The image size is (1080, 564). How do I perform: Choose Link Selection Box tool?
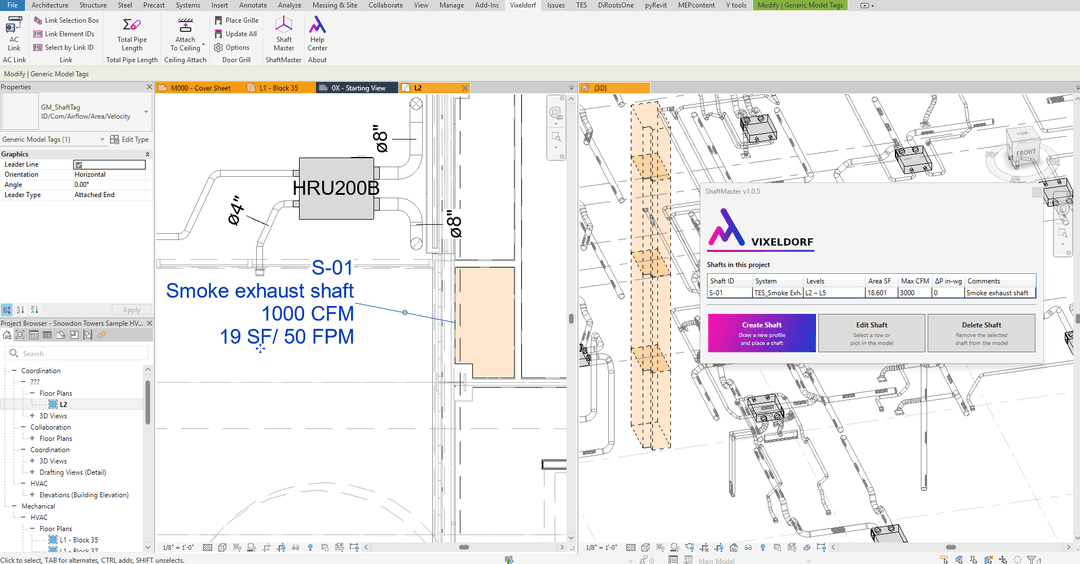pyautogui.click(x=66, y=20)
